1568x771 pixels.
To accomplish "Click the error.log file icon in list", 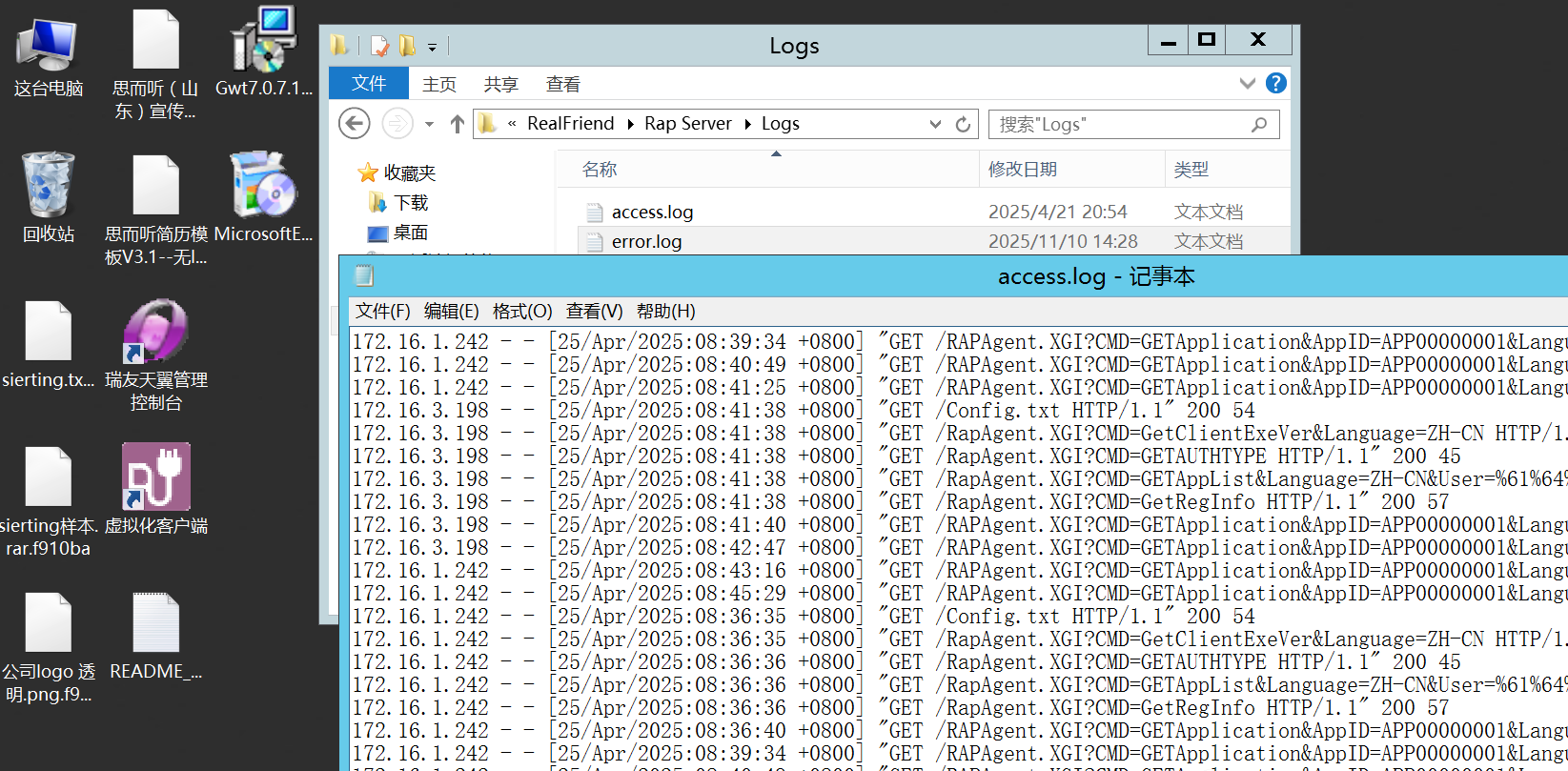I will click(595, 242).
